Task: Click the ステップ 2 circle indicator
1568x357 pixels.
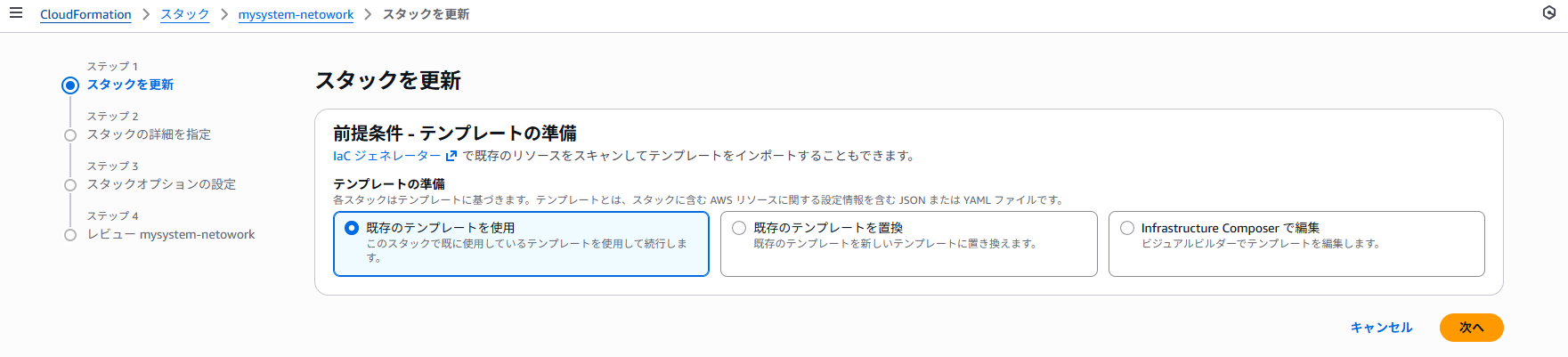Action: [70, 135]
